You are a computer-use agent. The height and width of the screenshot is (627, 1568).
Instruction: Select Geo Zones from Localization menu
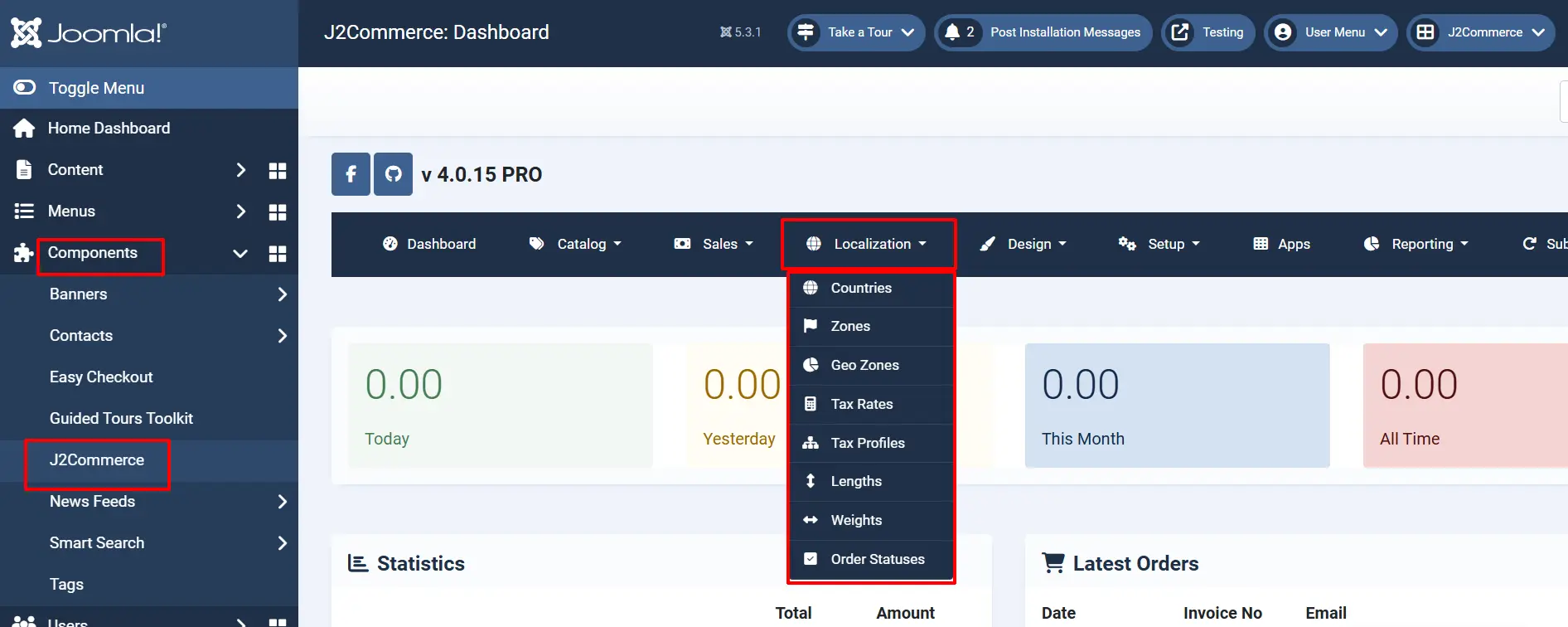tap(871, 366)
